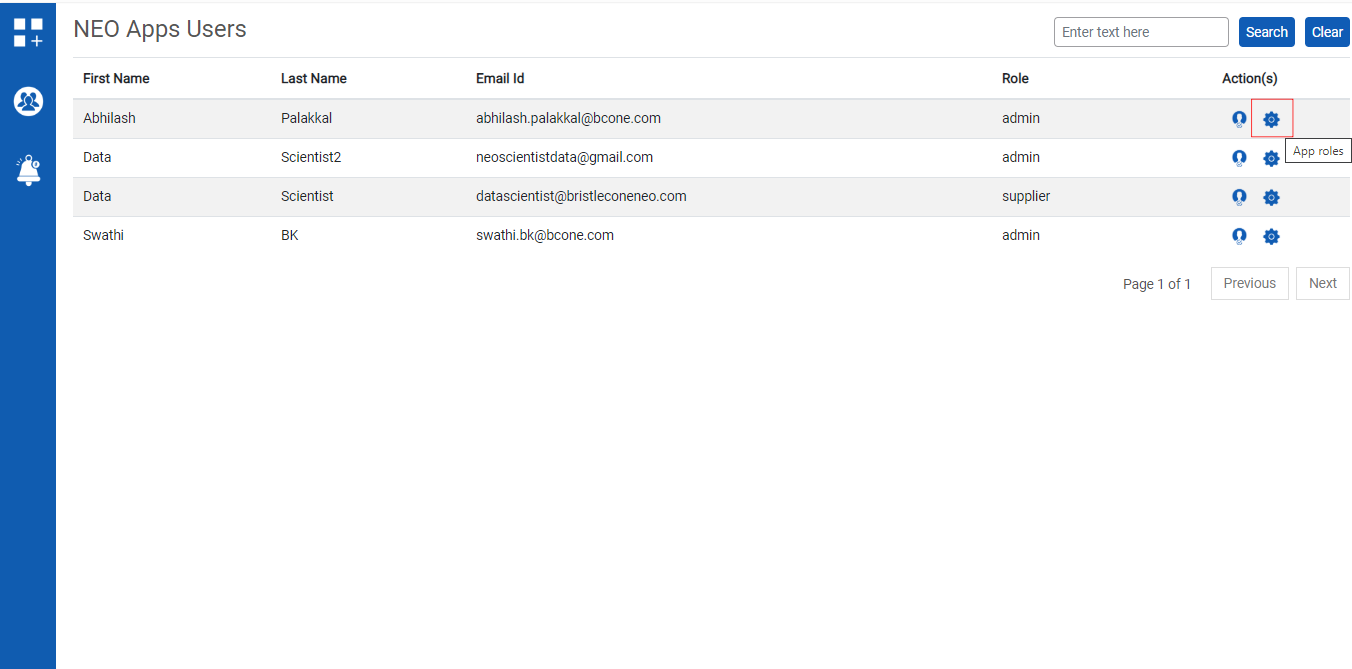Open App roles gear for neoscientistdata@gmail.com row
This screenshot has height=669, width=1352.
[1271, 158]
